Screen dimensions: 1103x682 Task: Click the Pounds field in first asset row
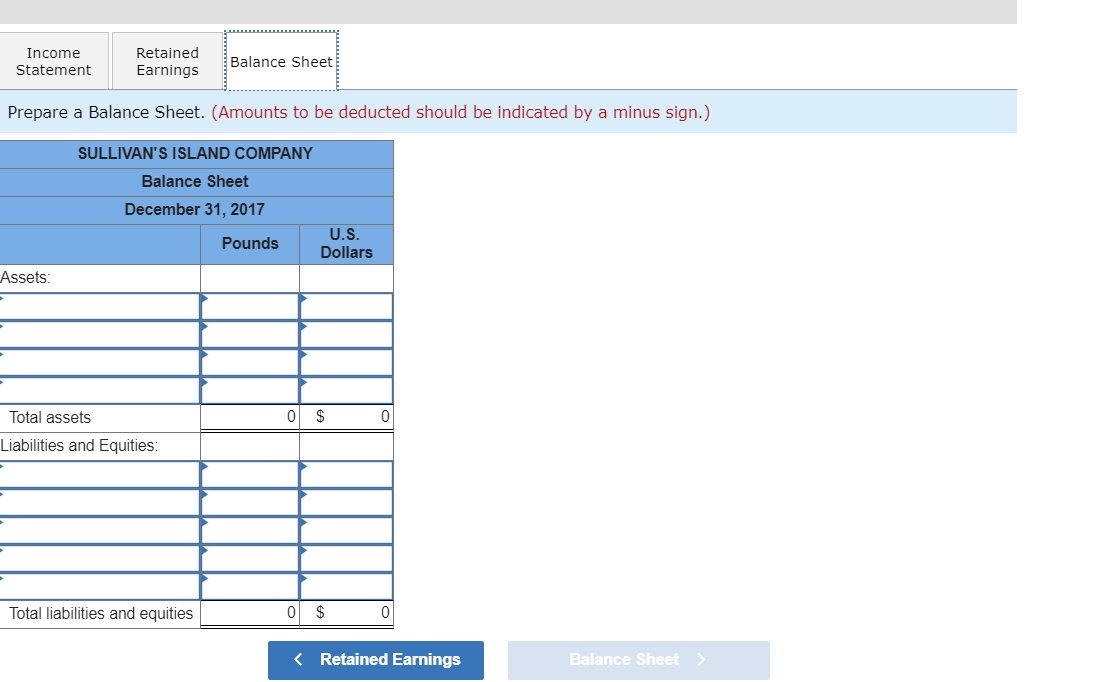pos(250,307)
